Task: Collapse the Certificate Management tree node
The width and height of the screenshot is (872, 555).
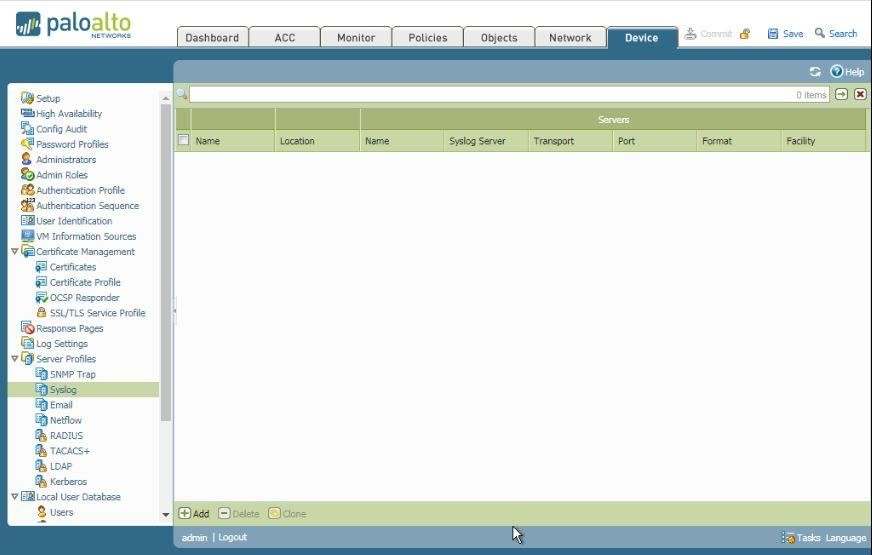Action: tap(14, 252)
